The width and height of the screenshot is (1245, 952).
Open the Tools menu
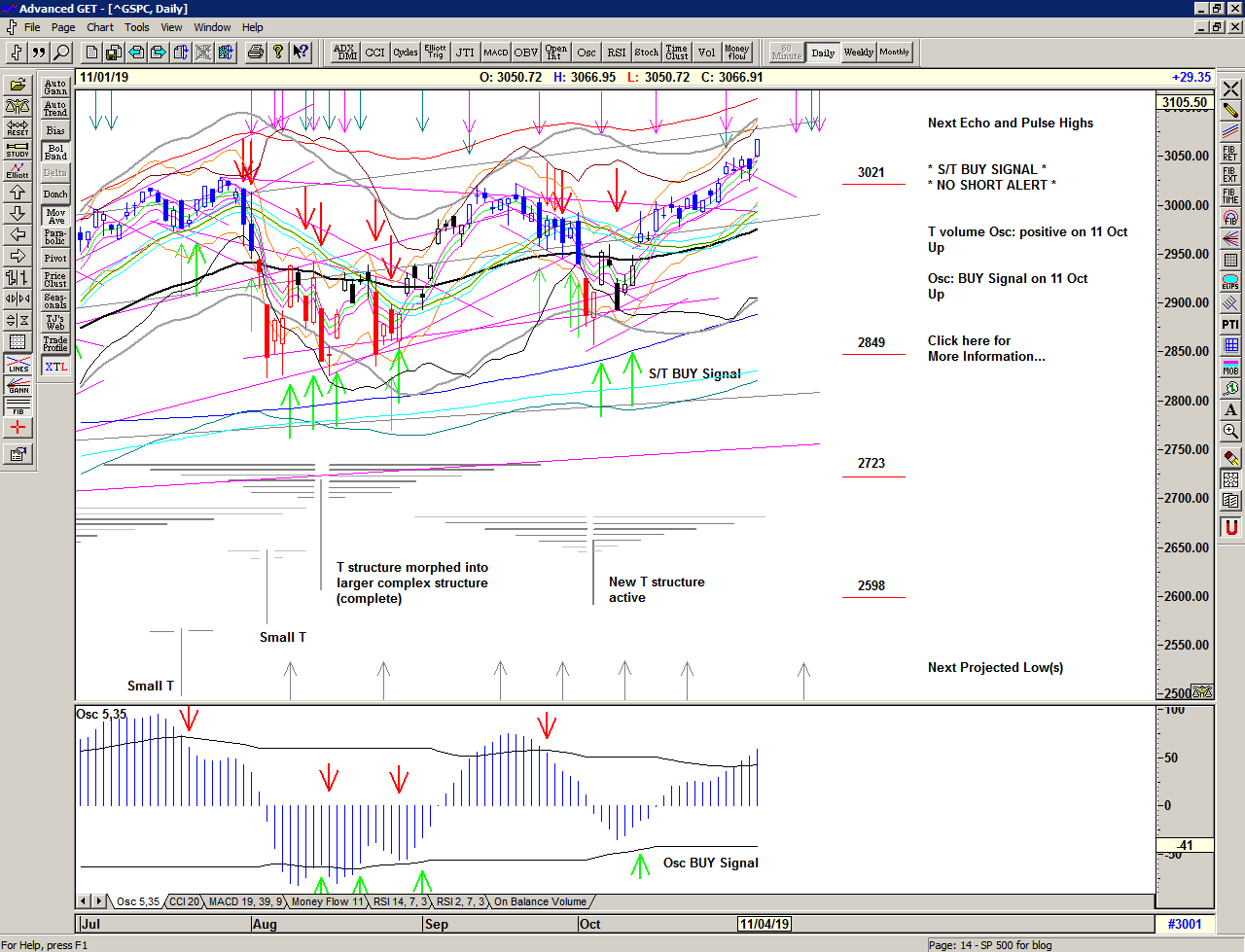[x=137, y=27]
